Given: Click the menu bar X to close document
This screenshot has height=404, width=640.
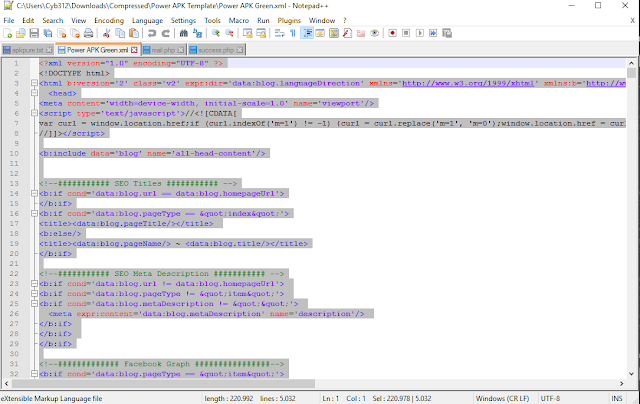Looking at the screenshot, I should tap(632, 20).
